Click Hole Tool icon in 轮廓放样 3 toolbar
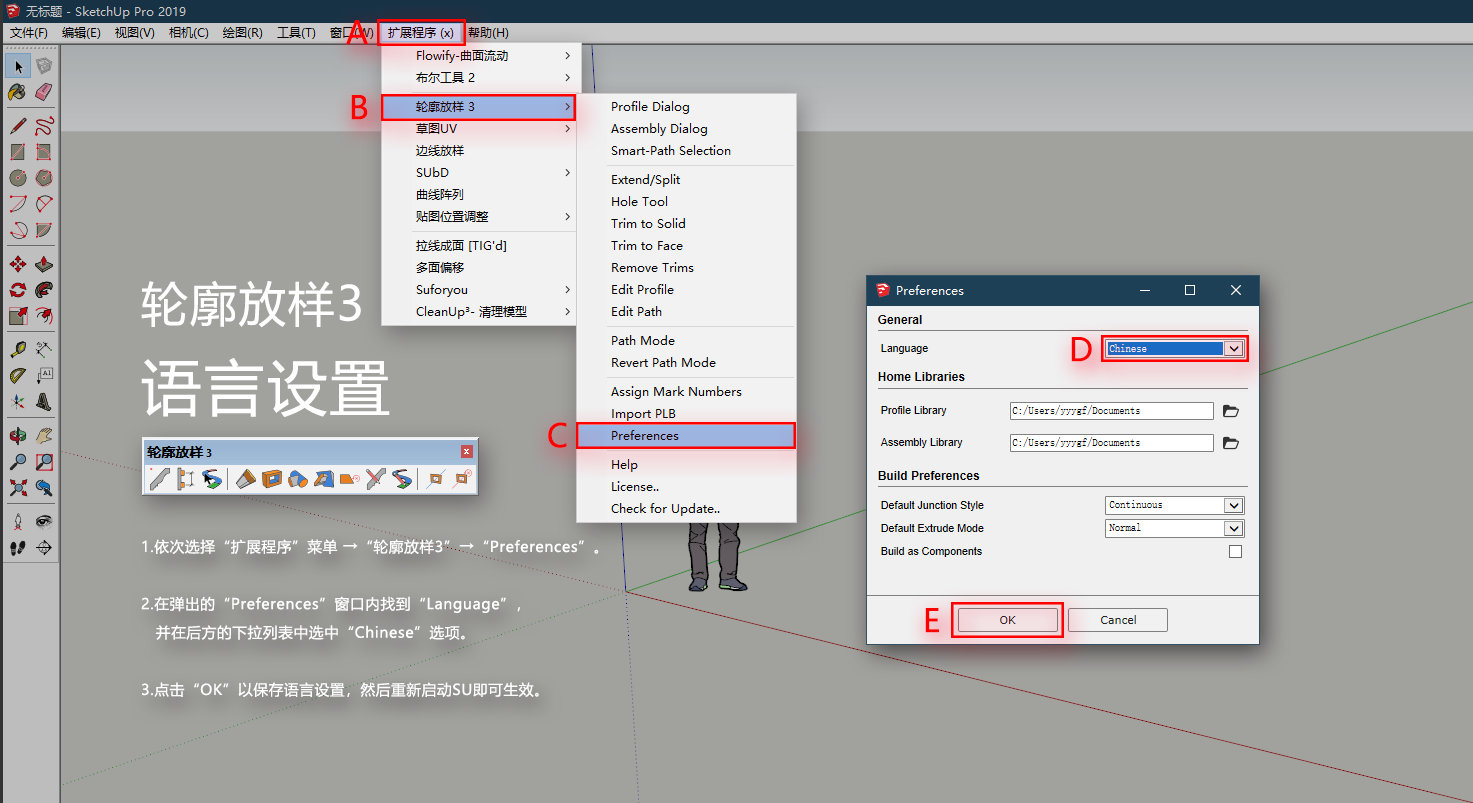Image resolution: width=1473 pixels, height=803 pixels. (272, 479)
